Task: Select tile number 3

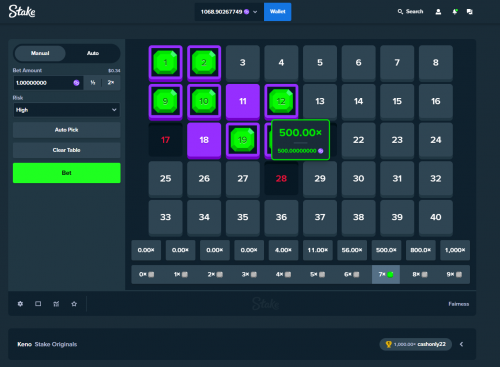Action: pyautogui.click(x=243, y=62)
